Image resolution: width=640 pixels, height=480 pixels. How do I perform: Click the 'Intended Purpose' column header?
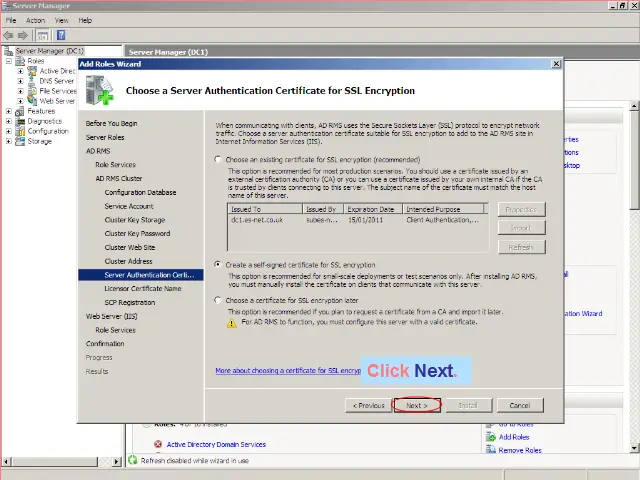coord(443,209)
